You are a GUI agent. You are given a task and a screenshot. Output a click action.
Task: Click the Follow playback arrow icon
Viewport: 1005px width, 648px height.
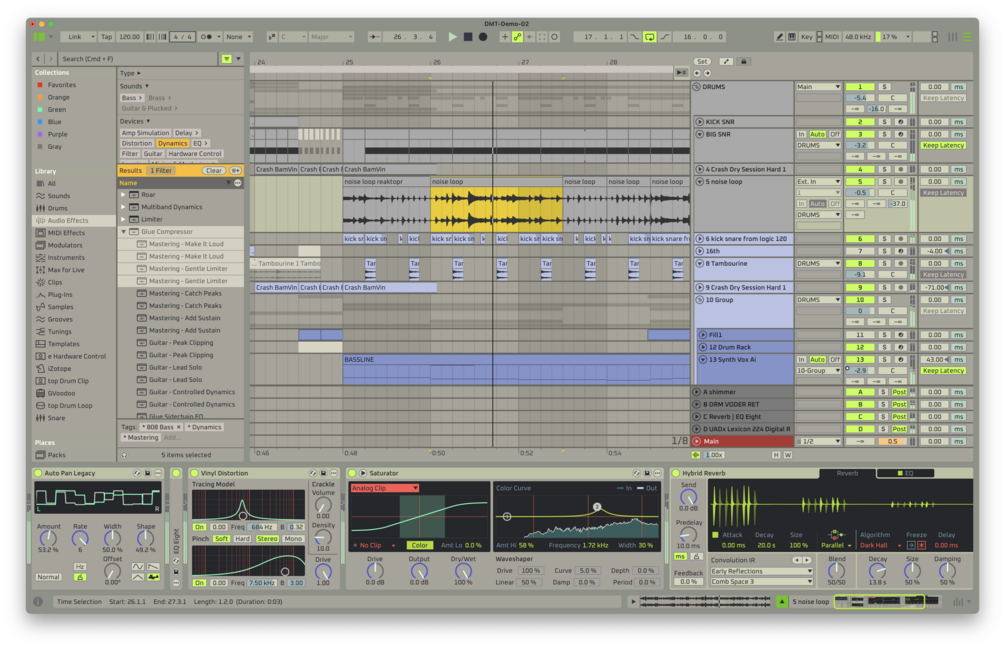coord(374,37)
